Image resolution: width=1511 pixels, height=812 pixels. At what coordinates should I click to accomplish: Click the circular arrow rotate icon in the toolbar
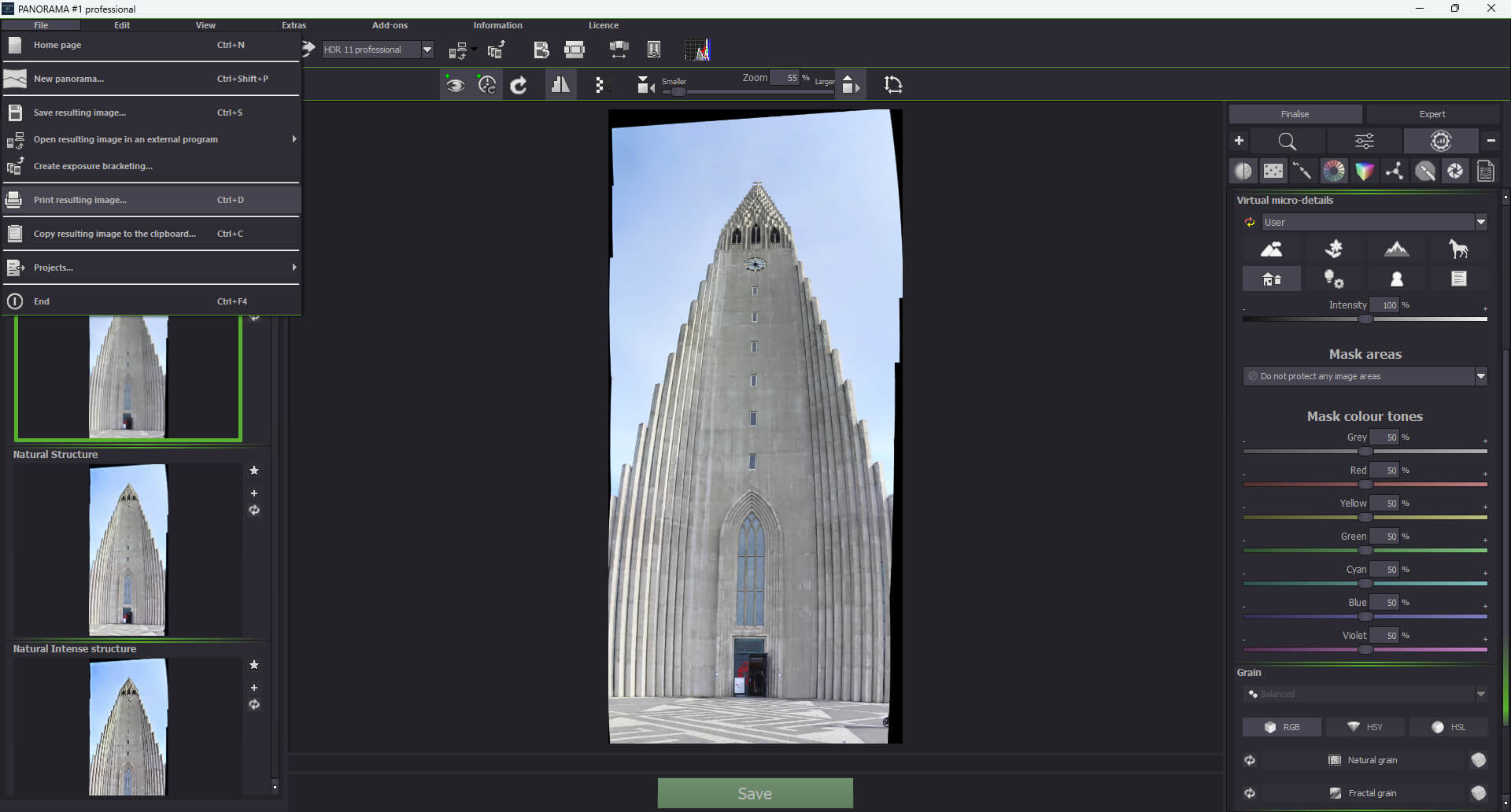(519, 85)
